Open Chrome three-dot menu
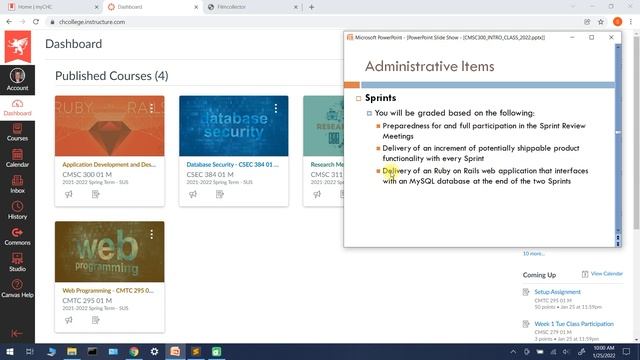This screenshot has width=640, height=360. point(631,22)
